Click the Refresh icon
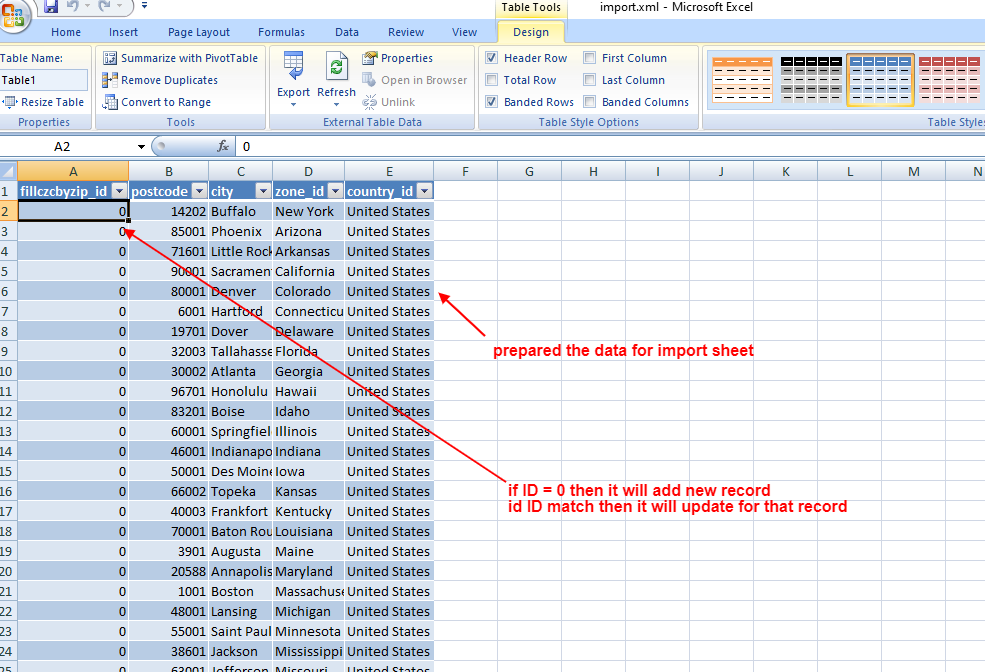The height and width of the screenshot is (672, 985). [337, 67]
